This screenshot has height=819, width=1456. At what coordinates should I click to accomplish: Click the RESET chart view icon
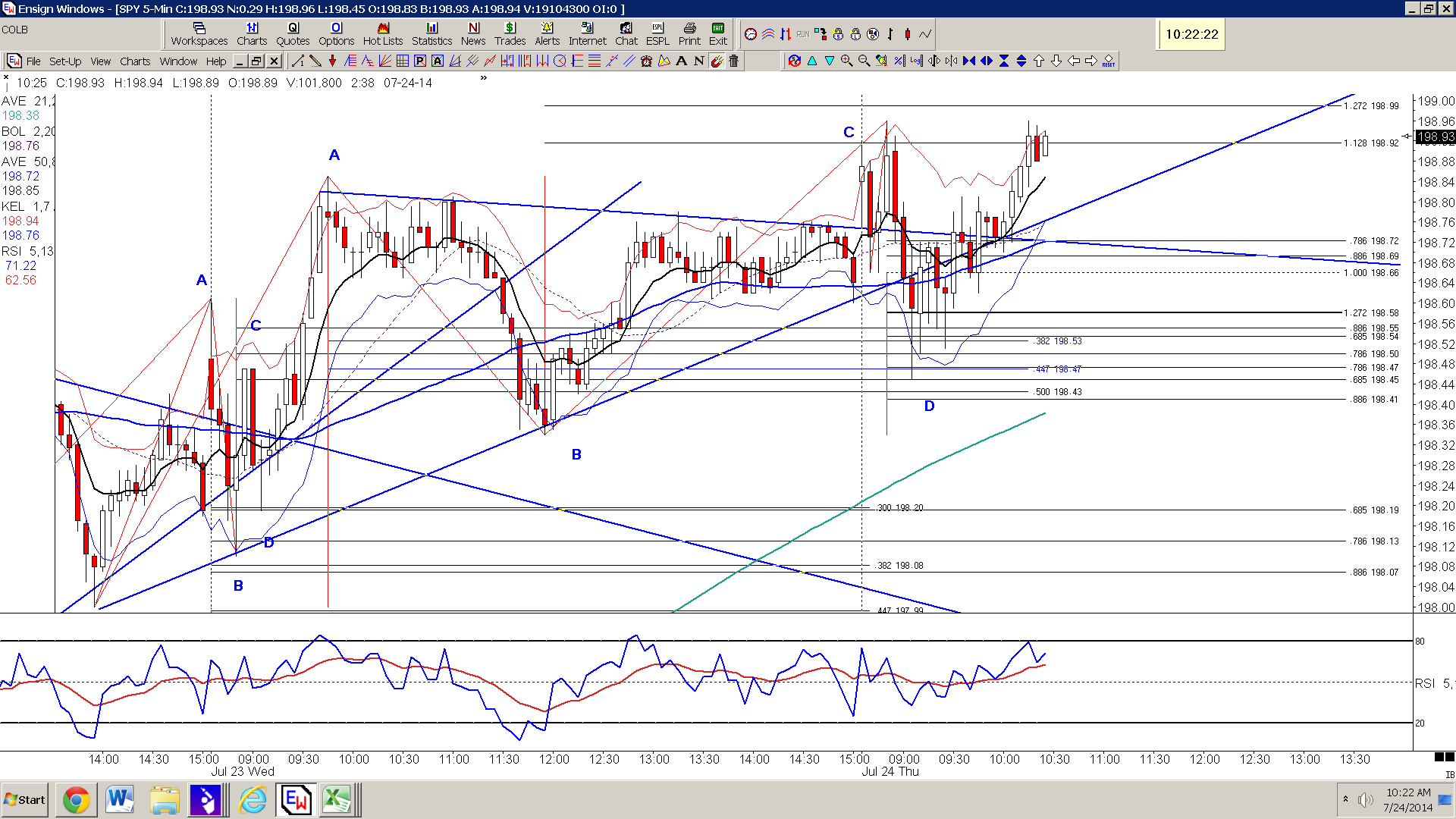(x=1109, y=61)
